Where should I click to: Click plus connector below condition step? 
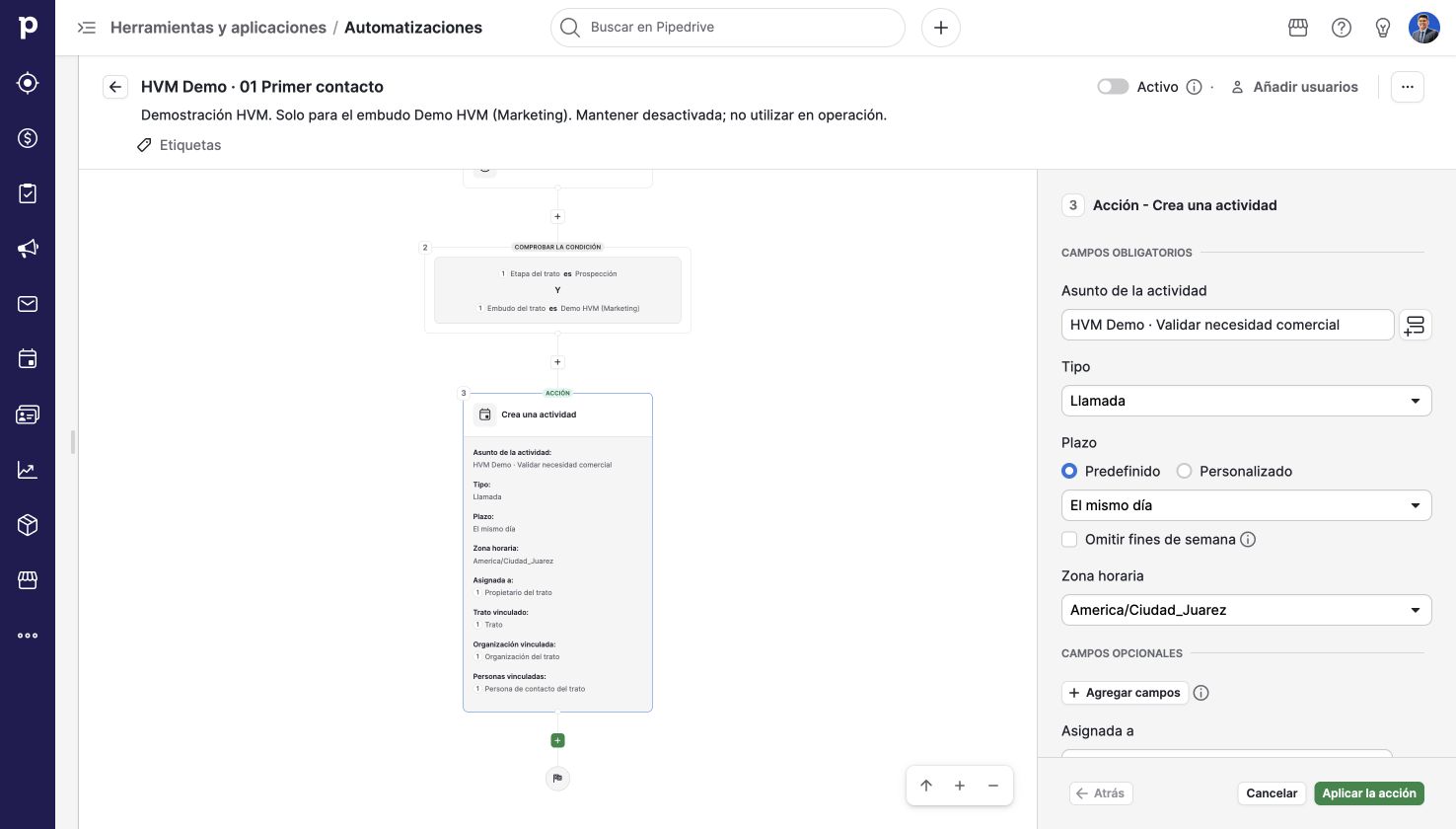click(x=557, y=362)
